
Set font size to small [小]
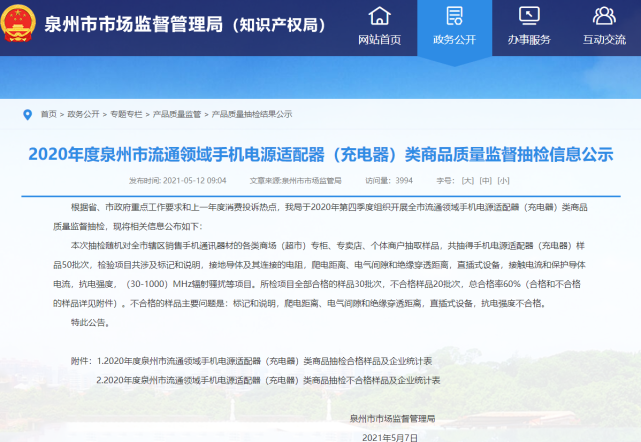click(x=503, y=181)
